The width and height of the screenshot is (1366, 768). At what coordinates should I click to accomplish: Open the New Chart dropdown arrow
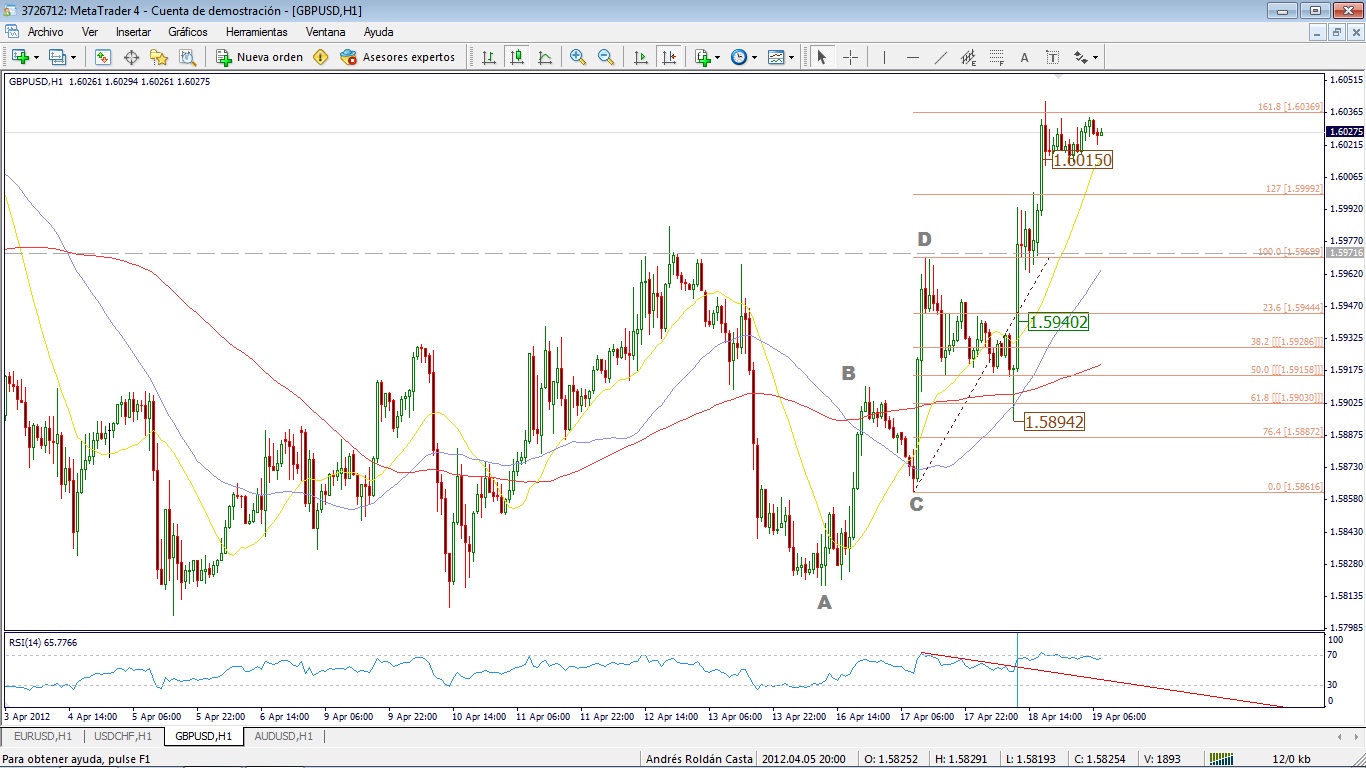(36, 57)
